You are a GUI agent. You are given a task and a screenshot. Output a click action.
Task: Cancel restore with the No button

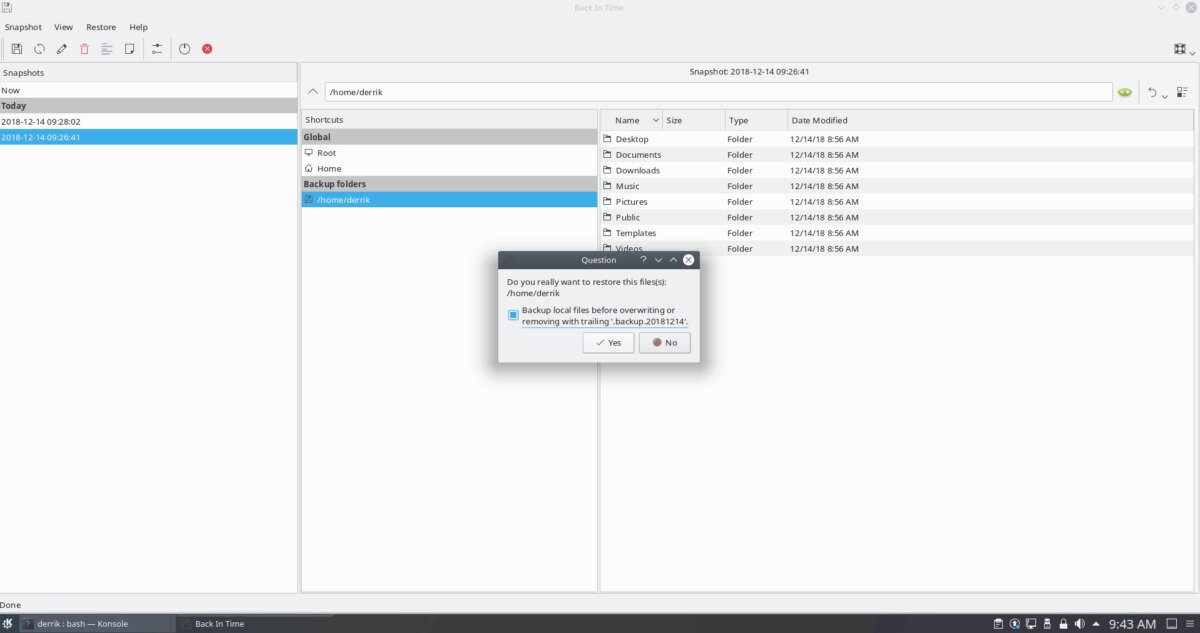point(664,343)
